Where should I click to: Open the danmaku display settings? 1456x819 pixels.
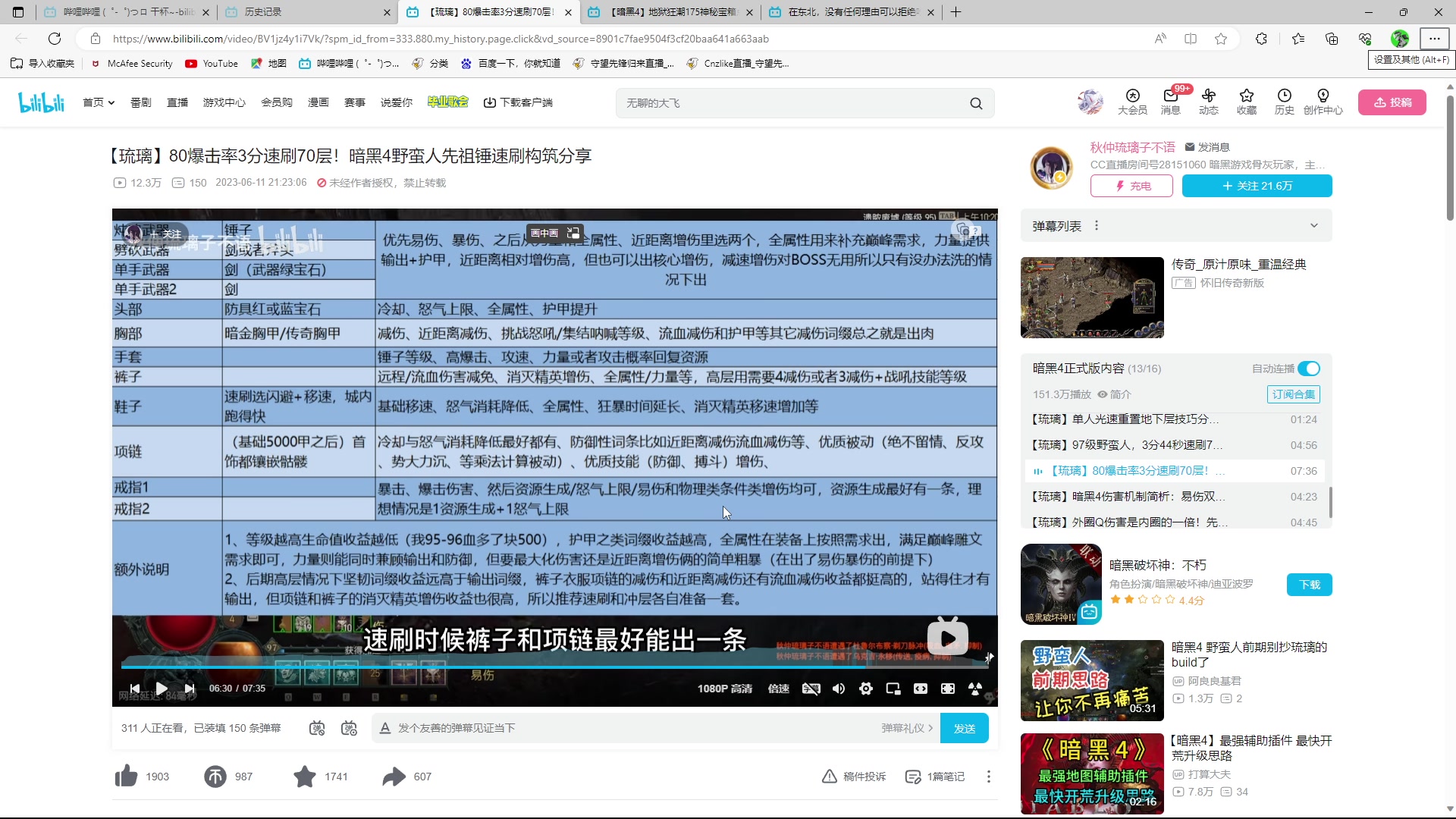tap(350, 728)
